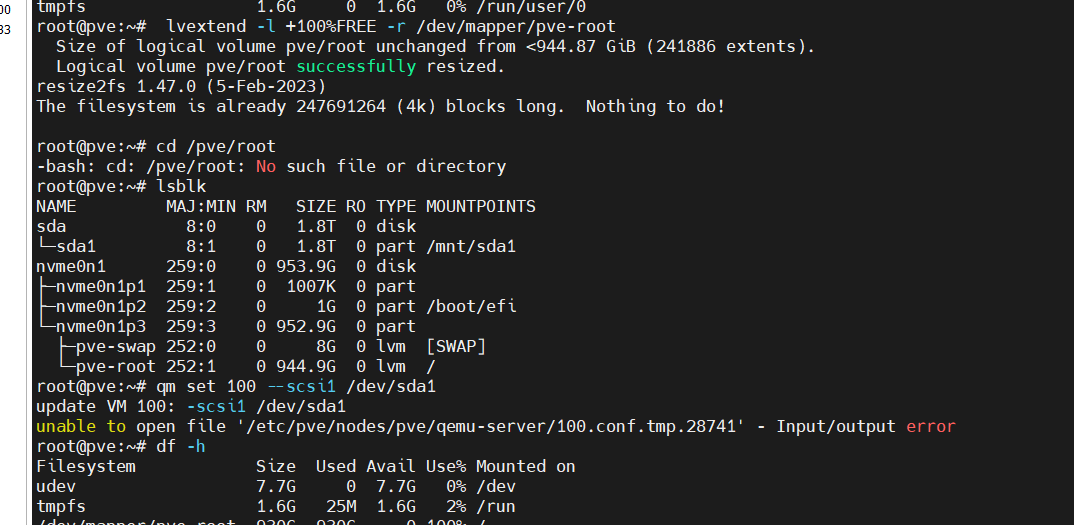This screenshot has height=525, width=1074.
Task: Click the lvextend command line
Action: (326, 27)
